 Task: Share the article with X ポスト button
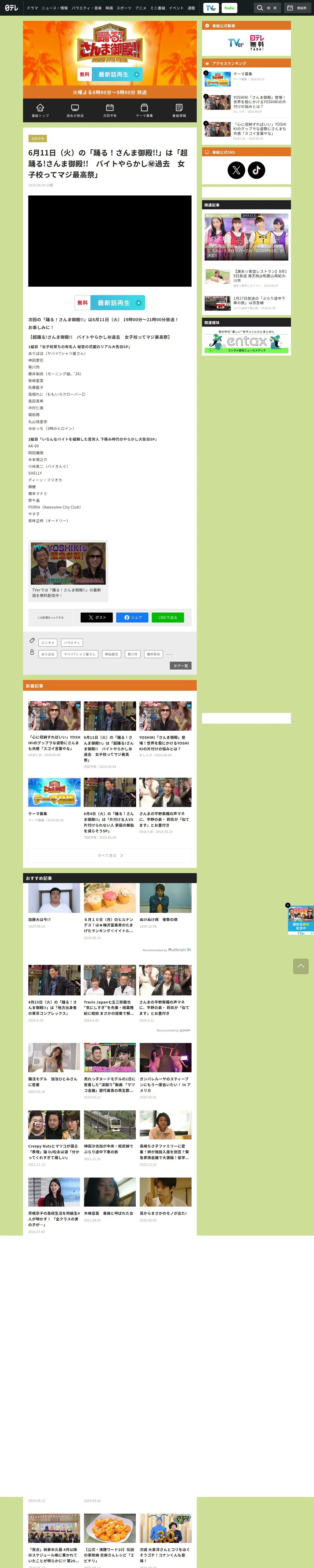[96, 617]
